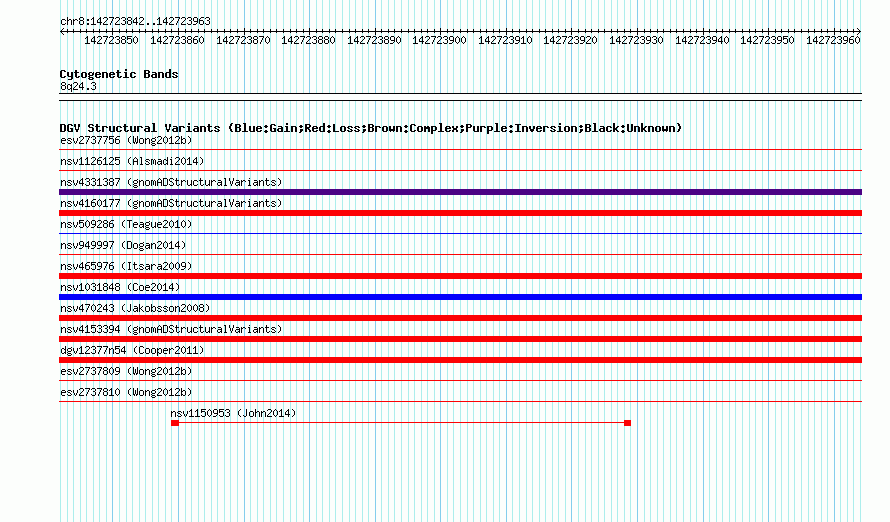890x522 pixels.
Task: Click ruler position 142723960
Action: [833, 40]
